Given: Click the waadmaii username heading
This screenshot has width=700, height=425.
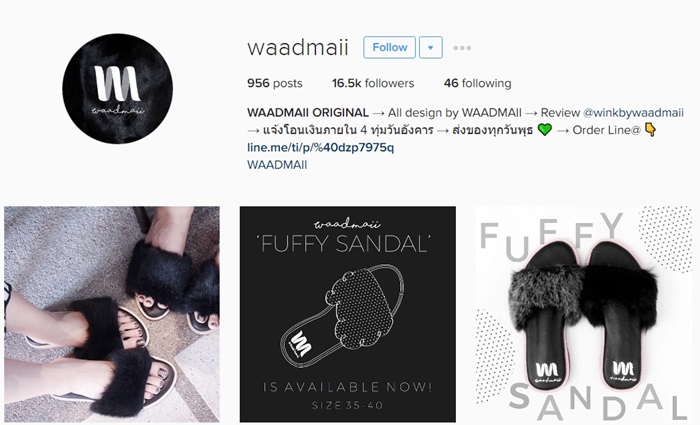Looking at the screenshot, I should pos(298,47).
